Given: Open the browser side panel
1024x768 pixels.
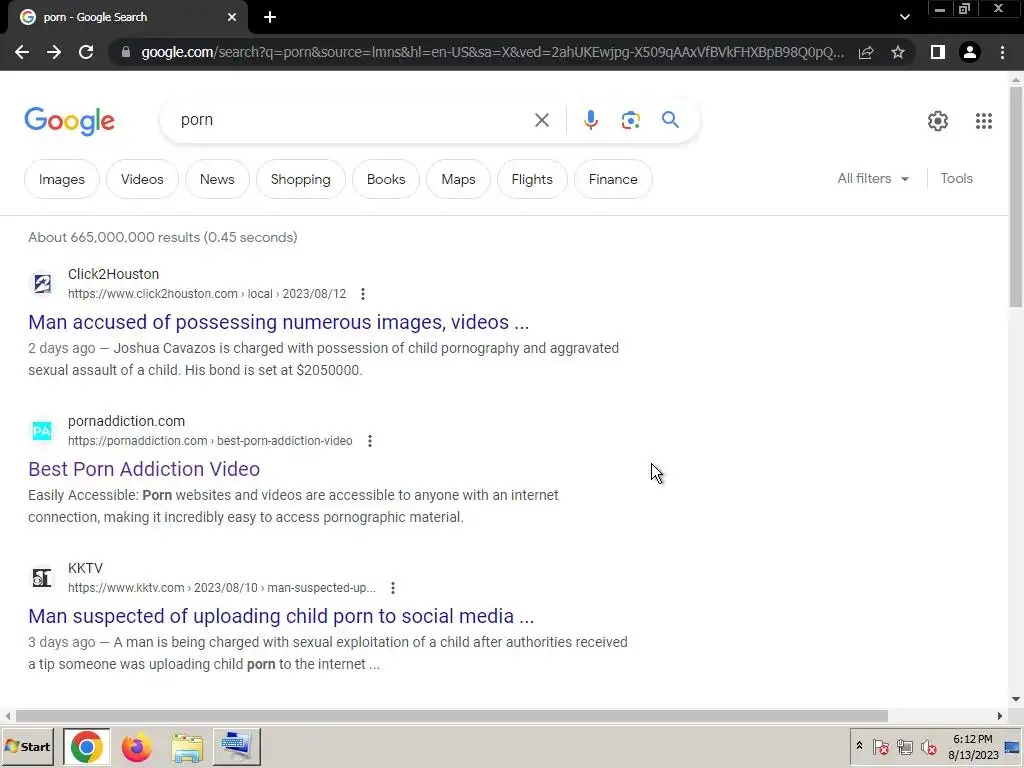Looking at the screenshot, I should point(938,52).
